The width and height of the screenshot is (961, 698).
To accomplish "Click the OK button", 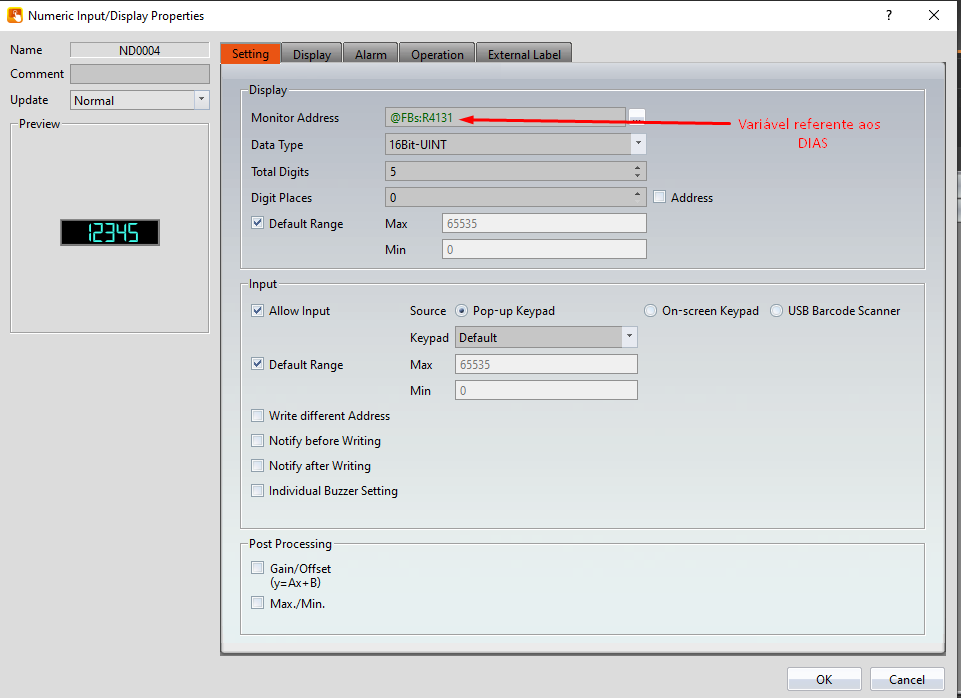I will pos(823,679).
